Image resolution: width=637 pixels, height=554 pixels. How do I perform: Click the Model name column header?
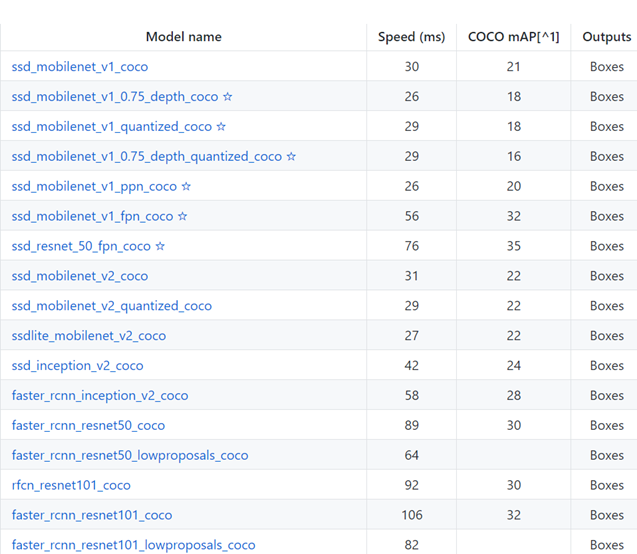click(x=184, y=37)
